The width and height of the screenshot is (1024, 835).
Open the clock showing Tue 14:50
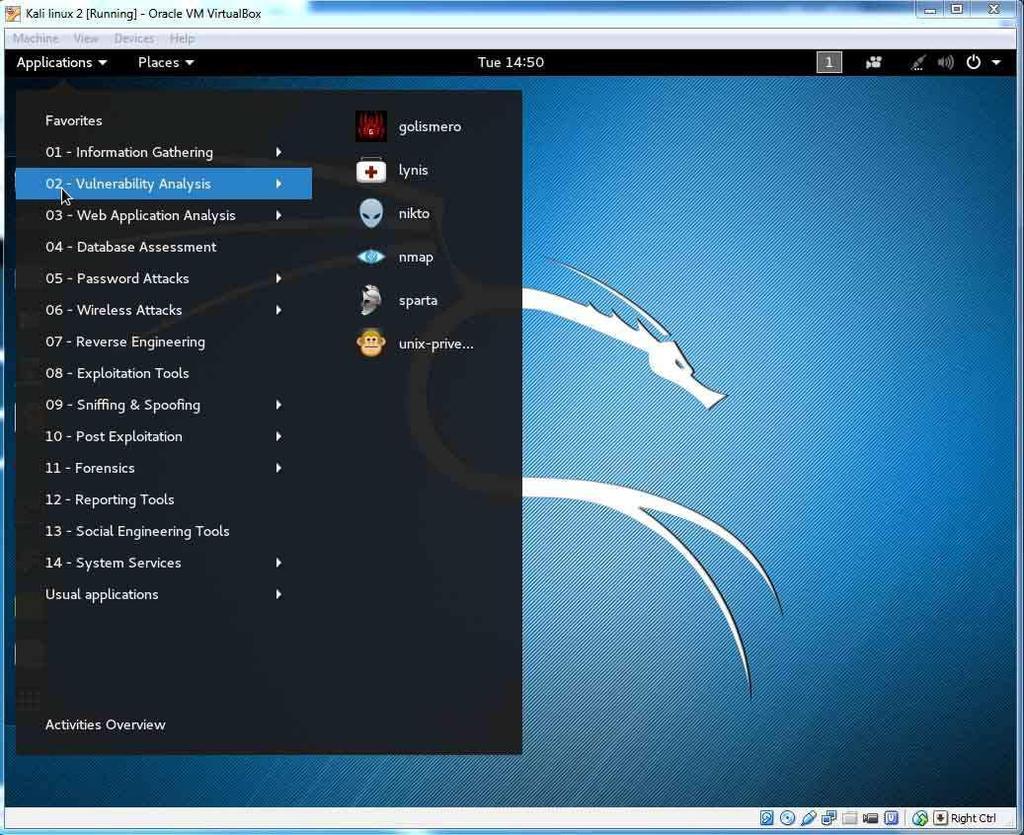click(511, 62)
